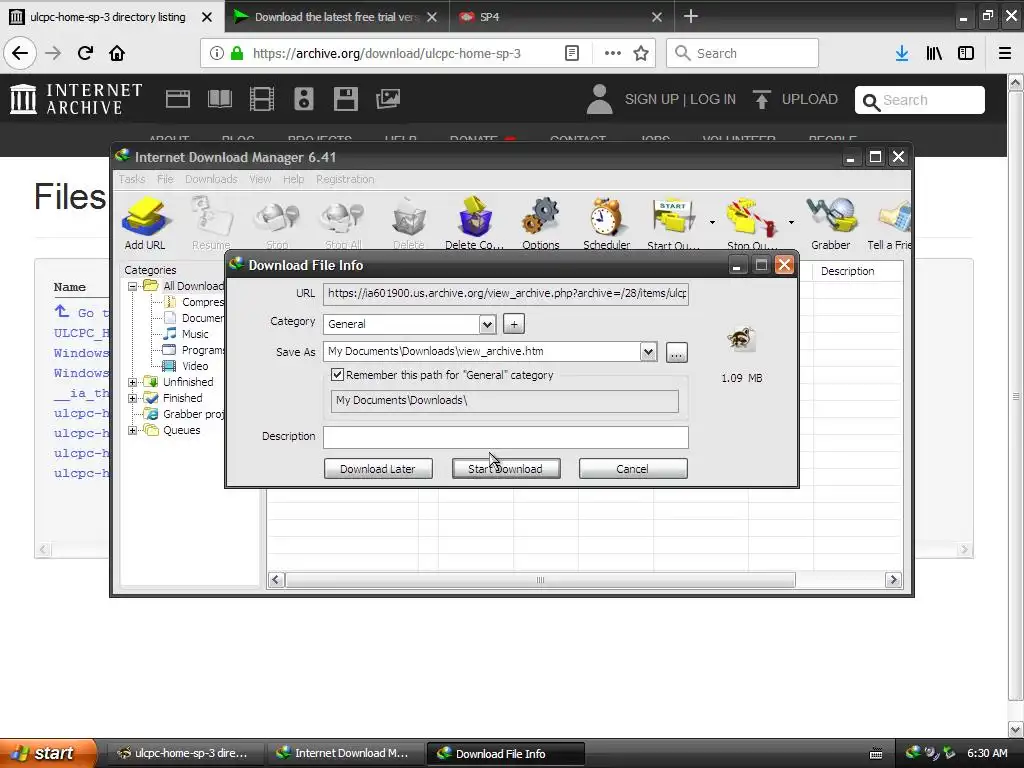Click the Start Download button
Image resolution: width=1024 pixels, height=768 pixels.
505,469
